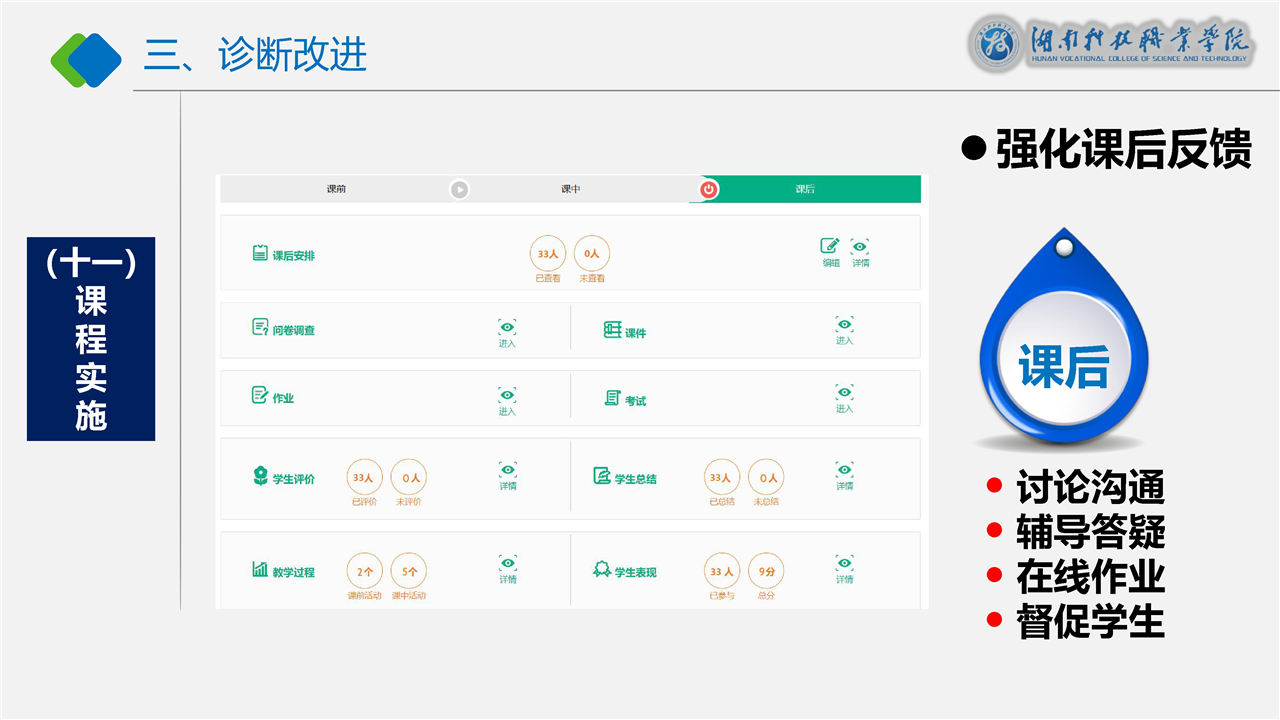Click the 9分 总分 circle

pyautogui.click(x=766, y=571)
